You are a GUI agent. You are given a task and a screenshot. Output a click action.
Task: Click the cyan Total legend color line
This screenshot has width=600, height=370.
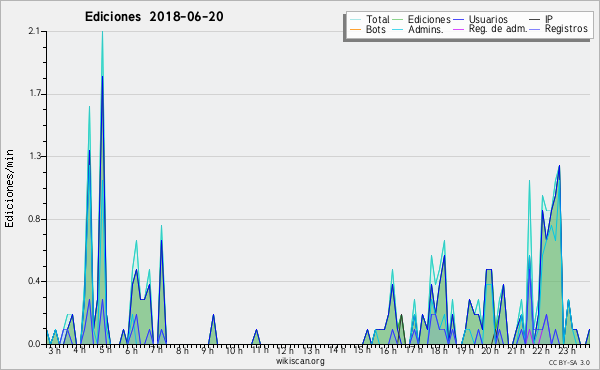pyautogui.click(x=355, y=20)
